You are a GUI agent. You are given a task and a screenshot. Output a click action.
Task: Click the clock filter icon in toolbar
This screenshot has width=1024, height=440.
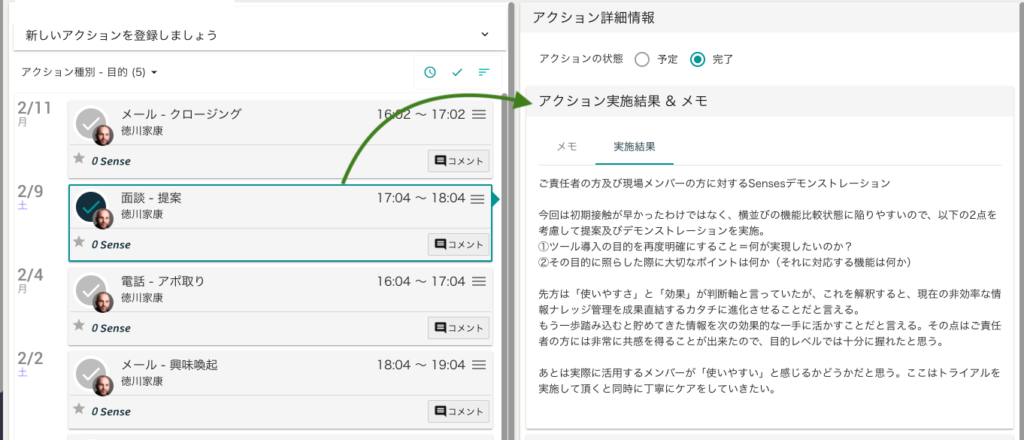pyautogui.click(x=430, y=72)
